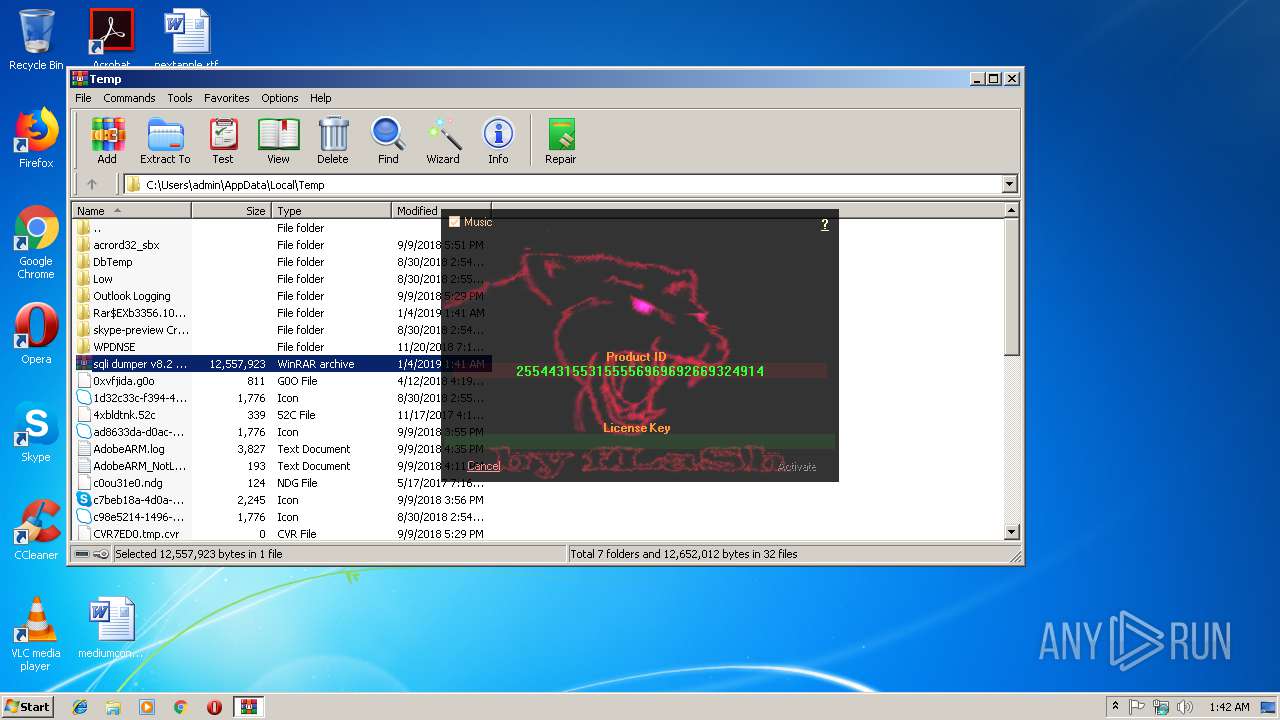Viewport: 1280px width, 720px height.
Task: Open Windows Media Player taskbar icon
Action: coord(147,707)
